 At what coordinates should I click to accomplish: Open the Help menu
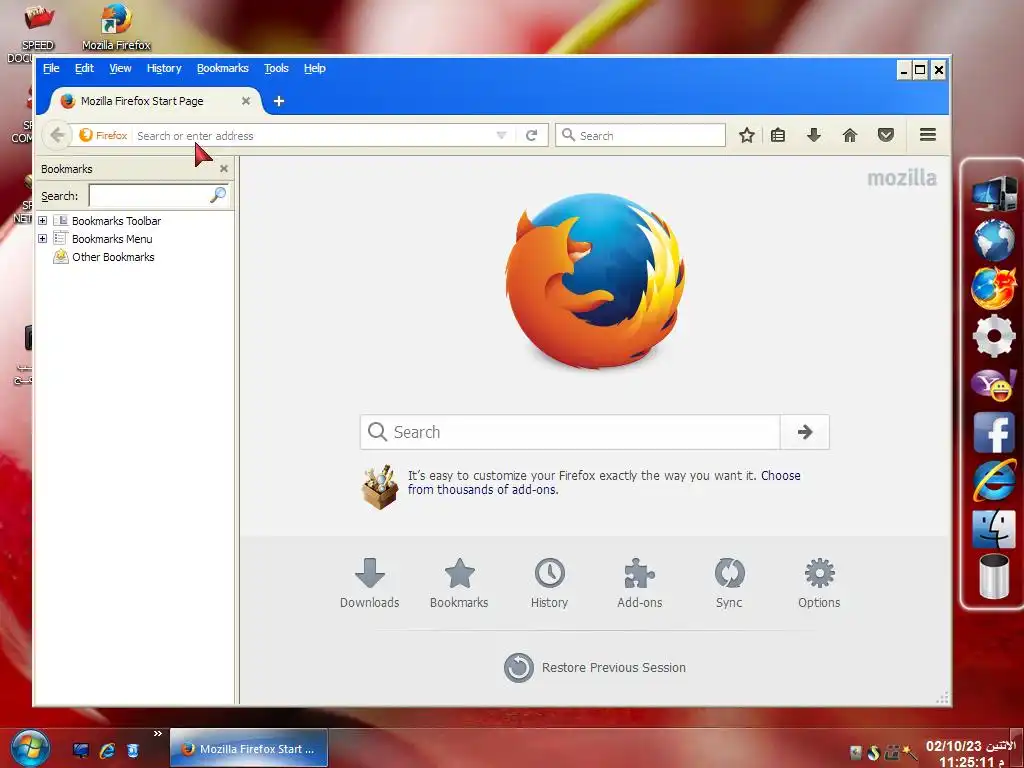(x=315, y=68)
